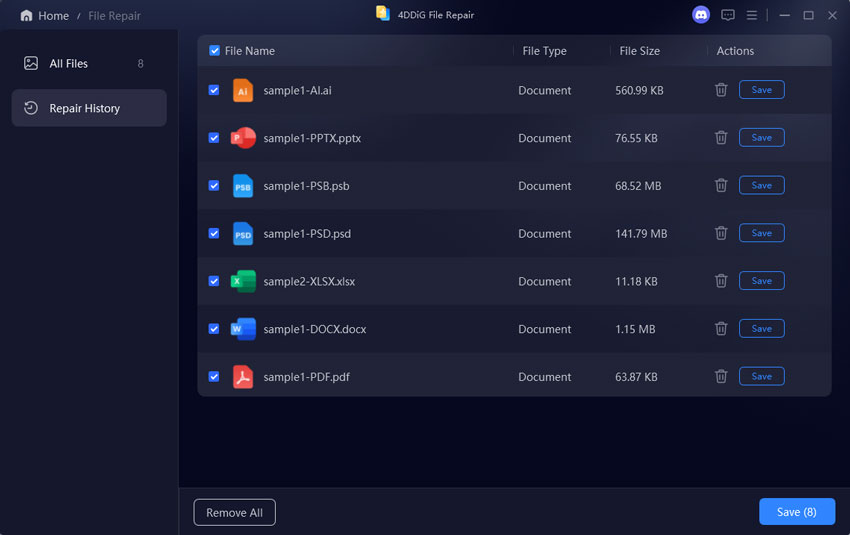This screenshot has width=850, height=535.
Task: Go to Home breadcrumb
Action: 53,16
